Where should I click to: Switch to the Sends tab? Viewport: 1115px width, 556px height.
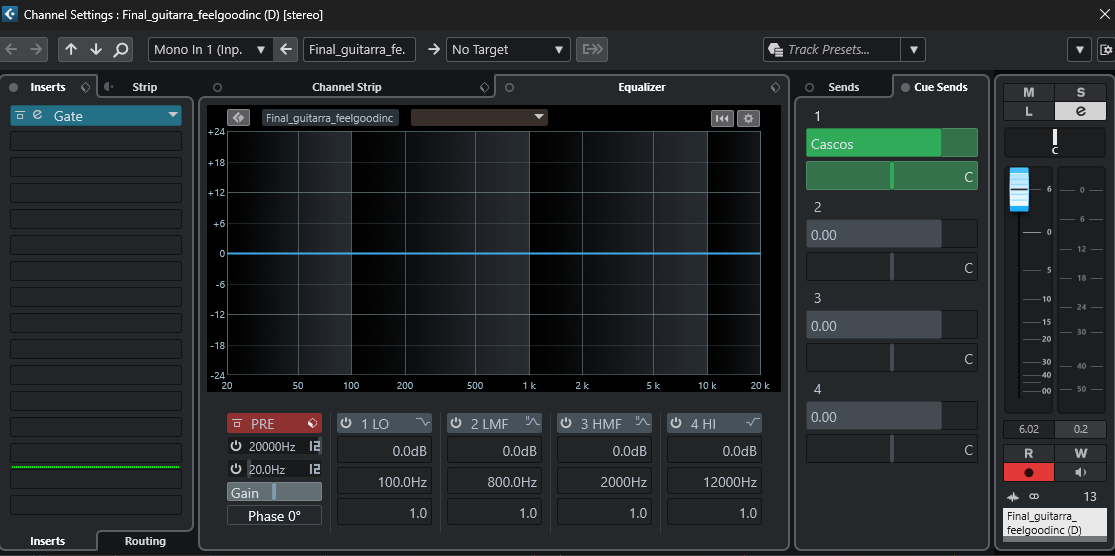pyautogui.click(x=843, y=87)
